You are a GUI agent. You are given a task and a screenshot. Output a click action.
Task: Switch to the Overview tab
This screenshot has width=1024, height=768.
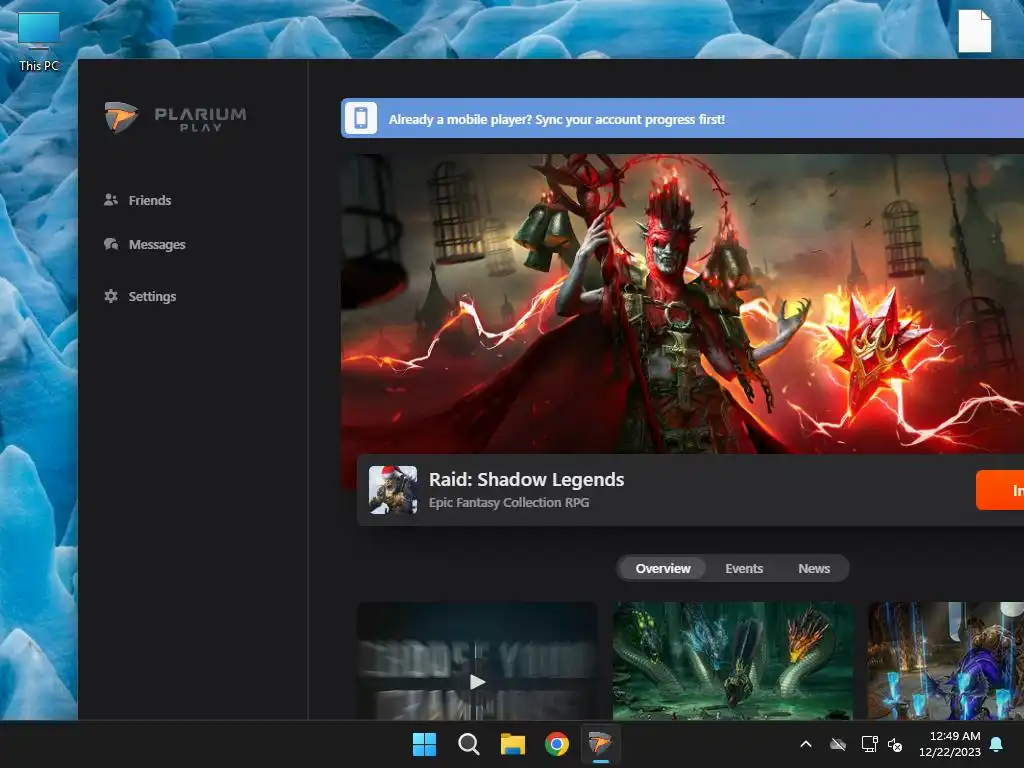(663, 569)
